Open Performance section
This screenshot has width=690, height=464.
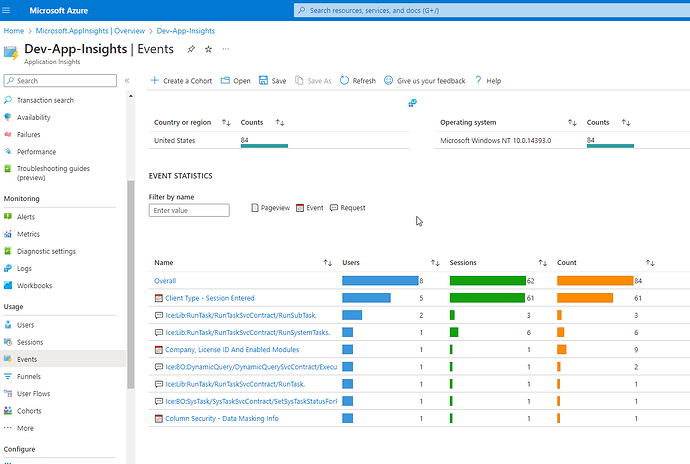(37, 151)
